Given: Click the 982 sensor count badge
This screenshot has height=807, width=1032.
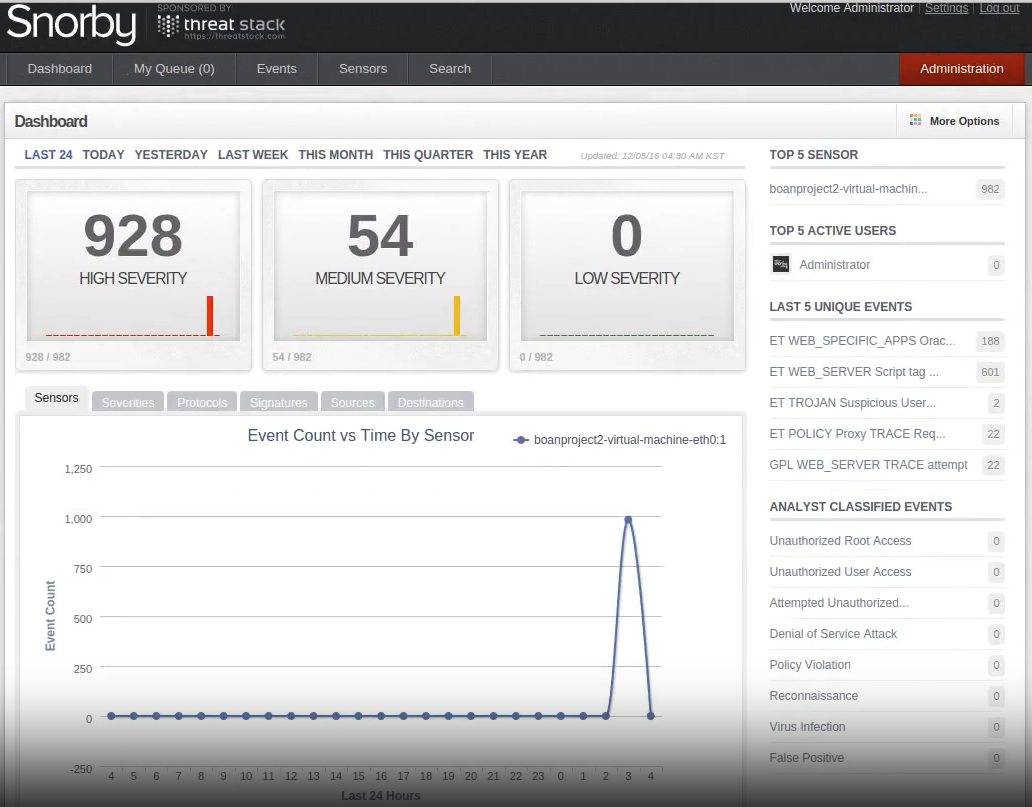Looking at the screenshot, I should pos(990,190).
